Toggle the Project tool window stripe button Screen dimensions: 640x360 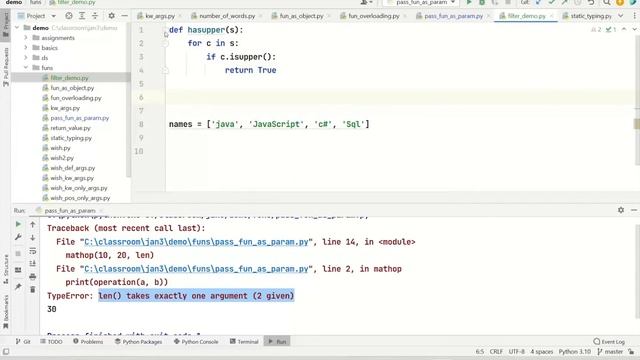coord(5,24)
